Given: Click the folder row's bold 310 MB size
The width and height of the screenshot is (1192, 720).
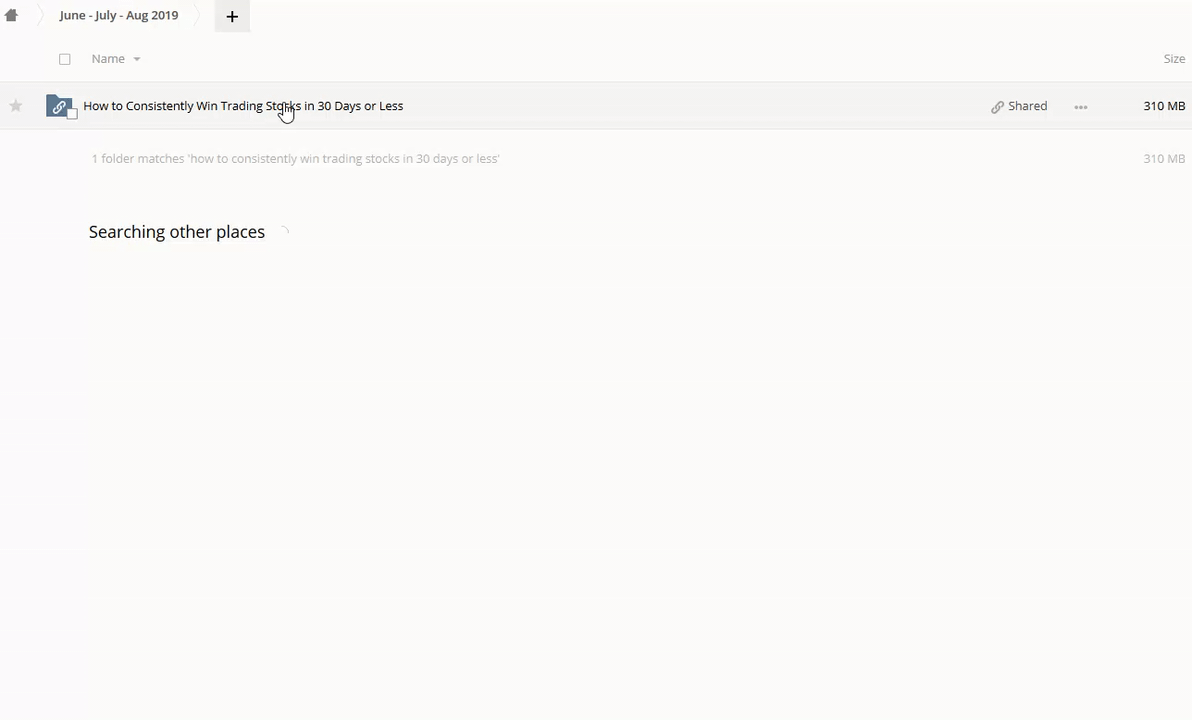Looking at the screenshot, I should (x=1163, y=106).
